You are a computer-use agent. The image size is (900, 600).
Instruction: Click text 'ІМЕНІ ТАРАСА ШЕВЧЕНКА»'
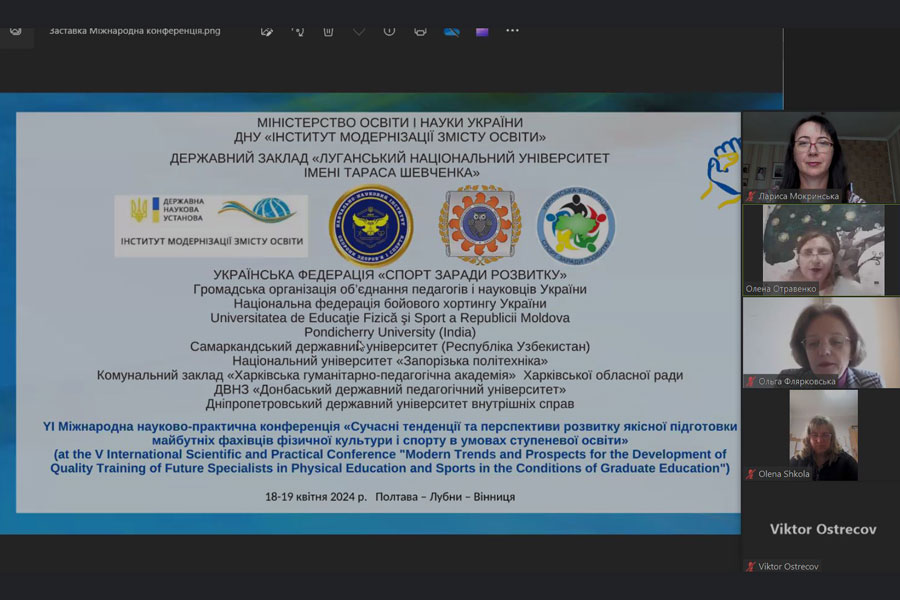tap(391, 173)
